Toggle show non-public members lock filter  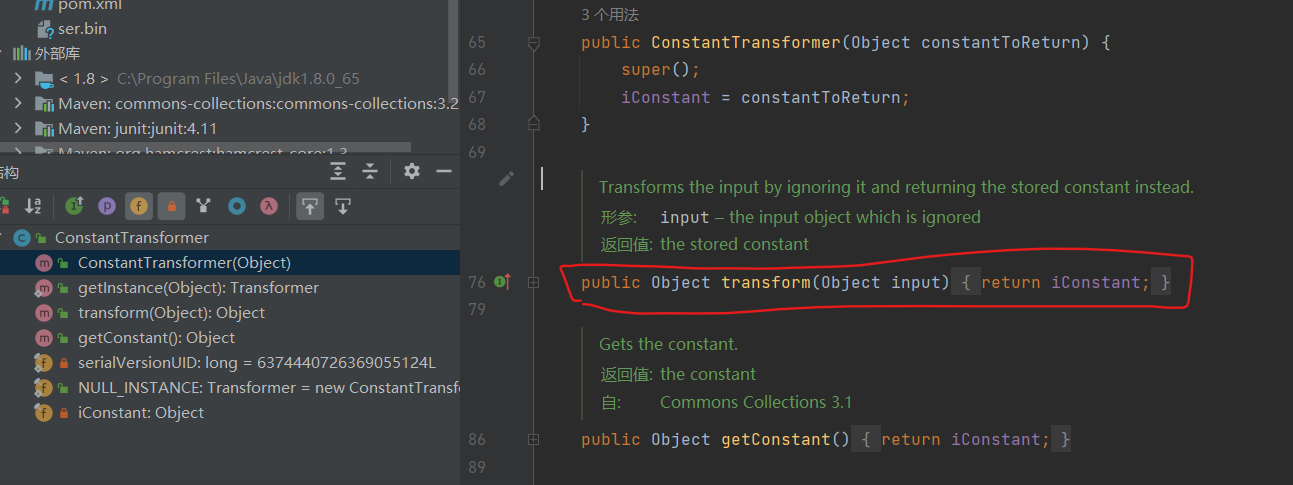[x=171, y=206]
